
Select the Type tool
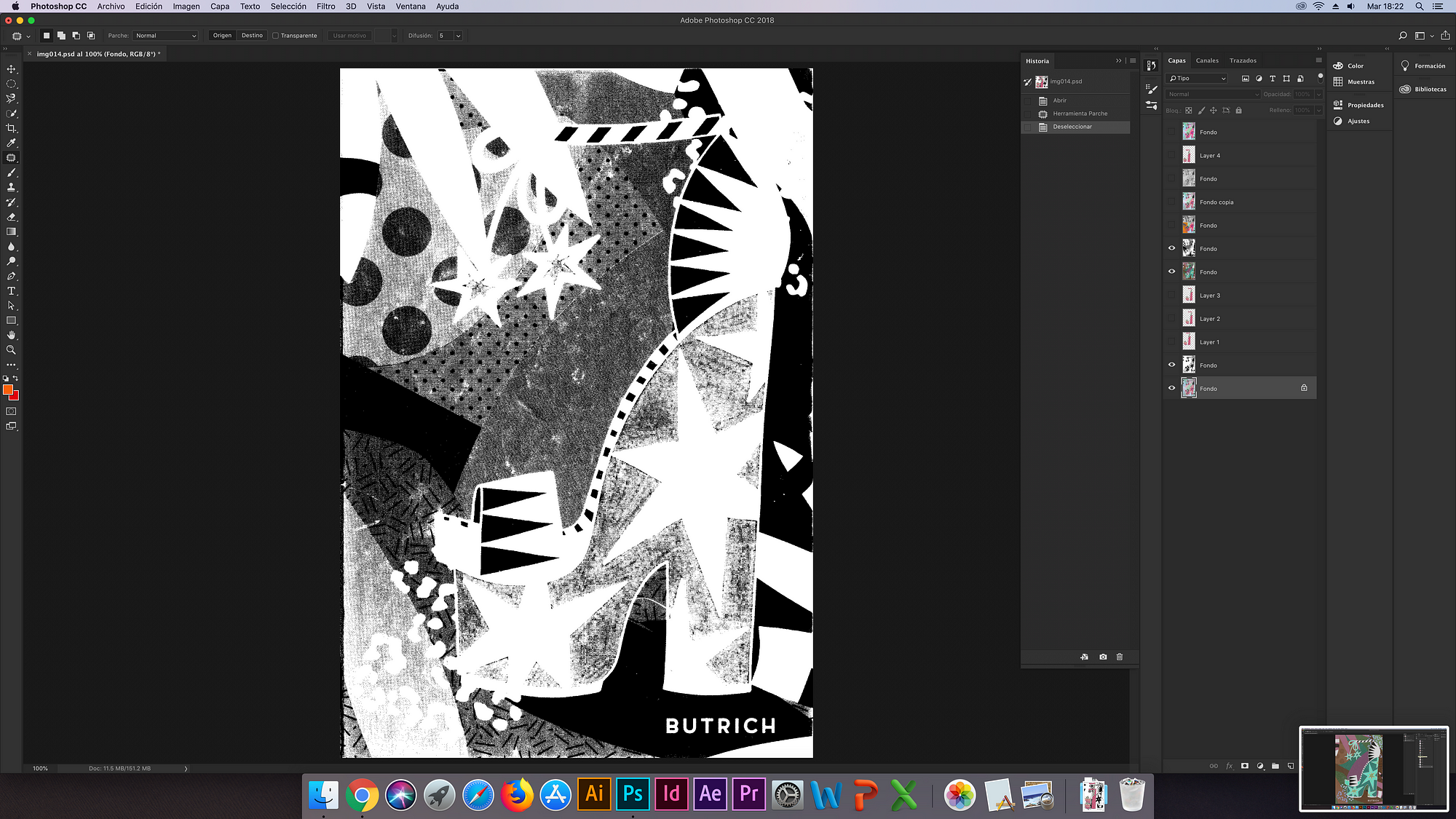11,291
